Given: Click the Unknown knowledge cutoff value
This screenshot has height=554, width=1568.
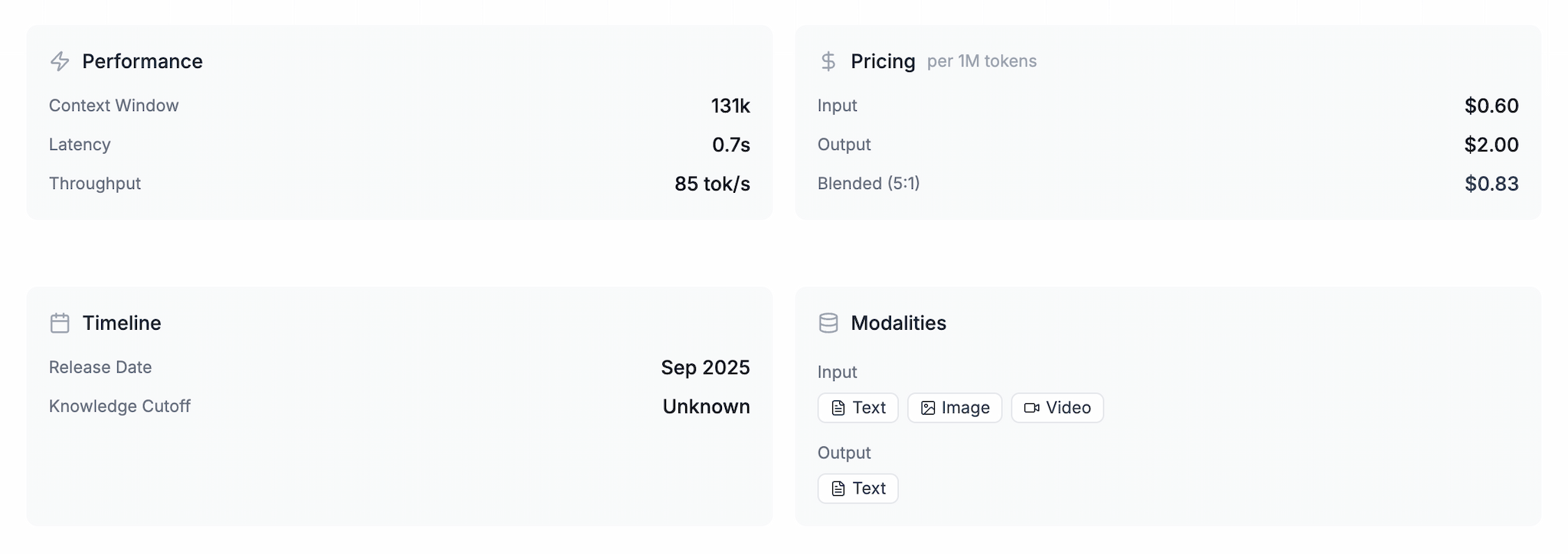Looking at the screenshot, I should click(706, 406).
